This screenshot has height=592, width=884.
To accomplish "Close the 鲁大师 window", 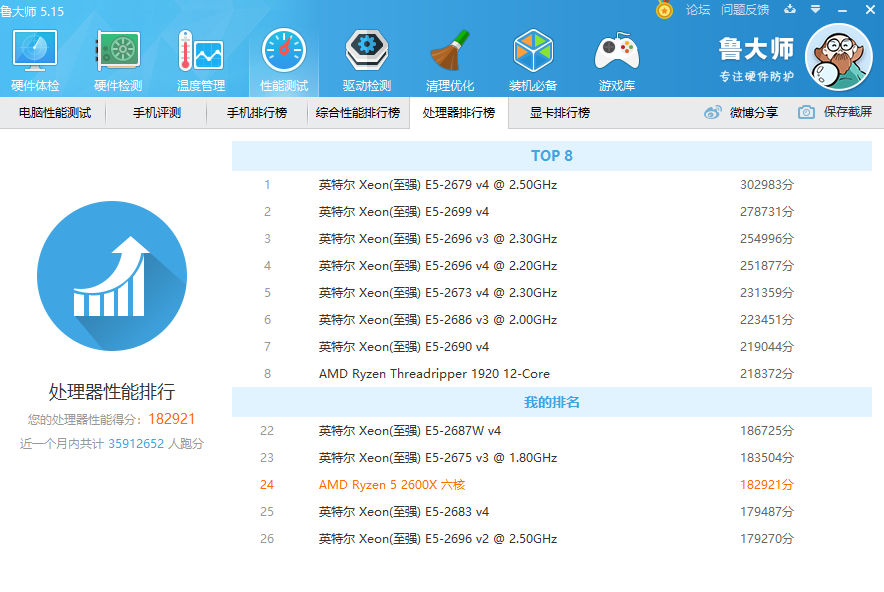I will pos(870,10).
